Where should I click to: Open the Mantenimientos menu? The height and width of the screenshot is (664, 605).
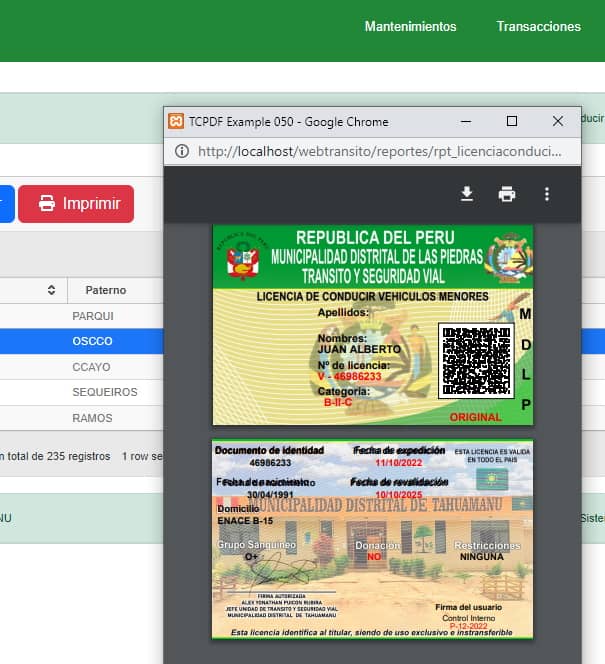click(x=410, y=27)
